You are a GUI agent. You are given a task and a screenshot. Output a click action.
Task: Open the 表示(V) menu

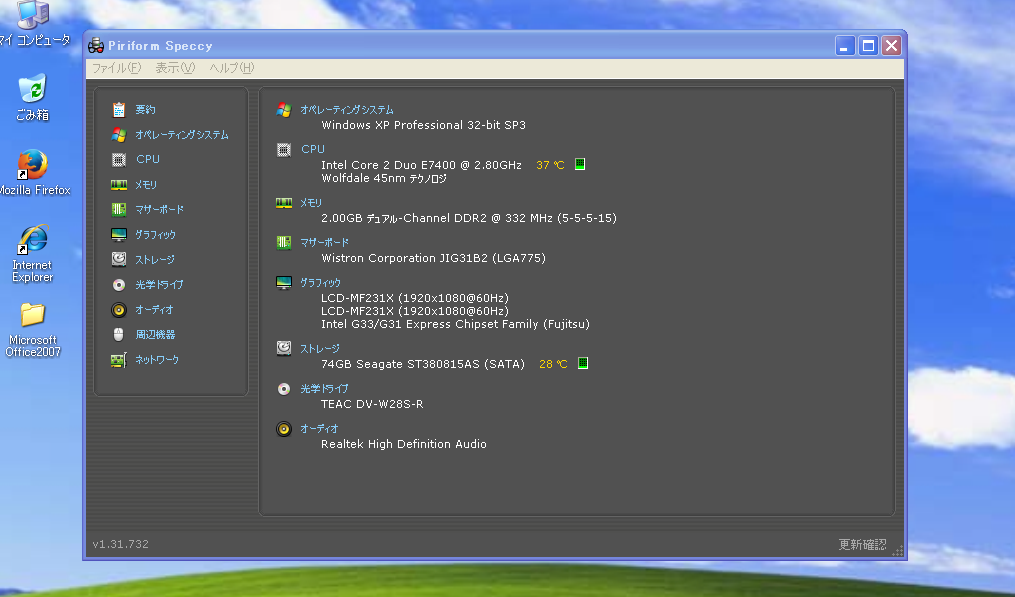(175, 68)
